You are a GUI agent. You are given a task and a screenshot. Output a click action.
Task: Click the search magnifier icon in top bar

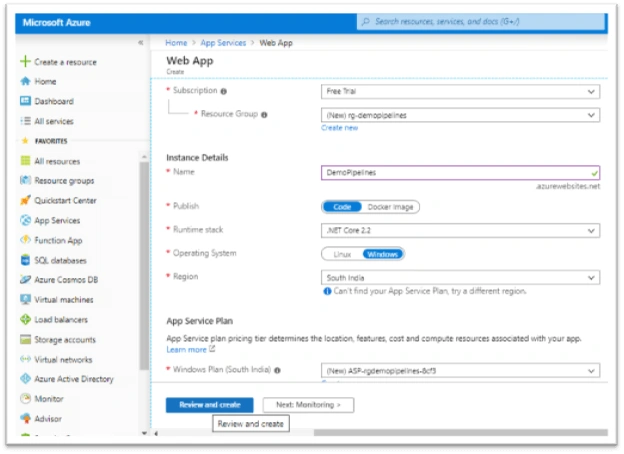[365, 21]
